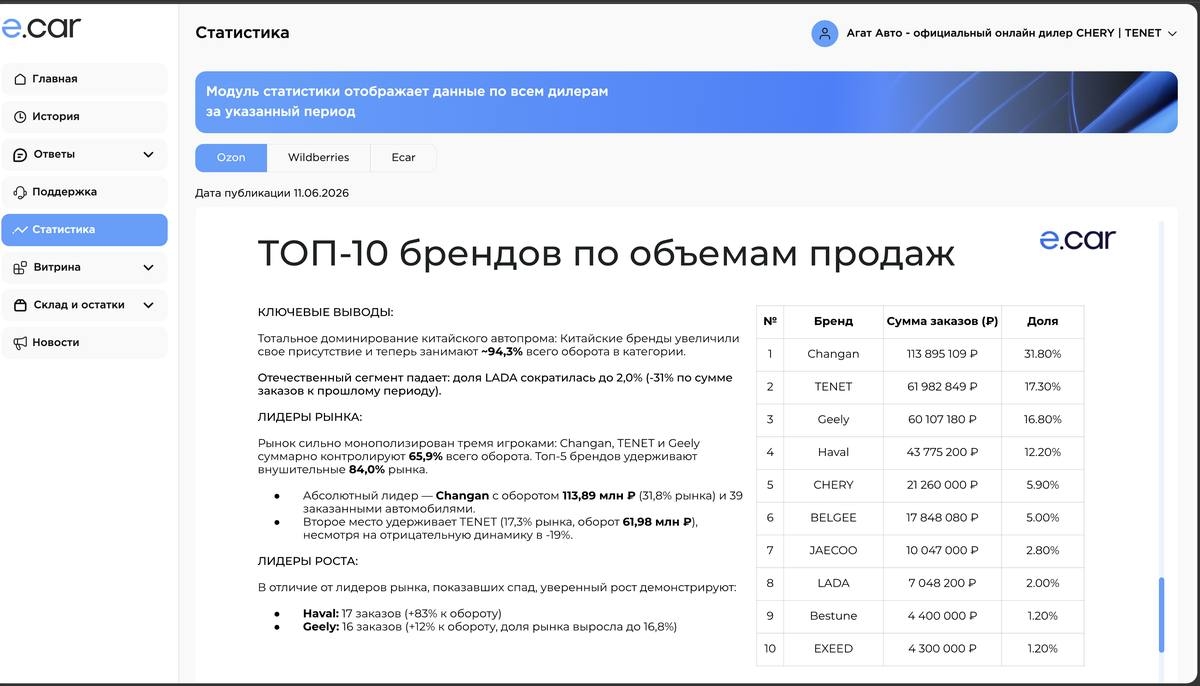Screen dimensions: 1200x686
Task: Click the 43 775 200 ₽ amount cell
Action: pyautogui.click(x=942, y=452)
